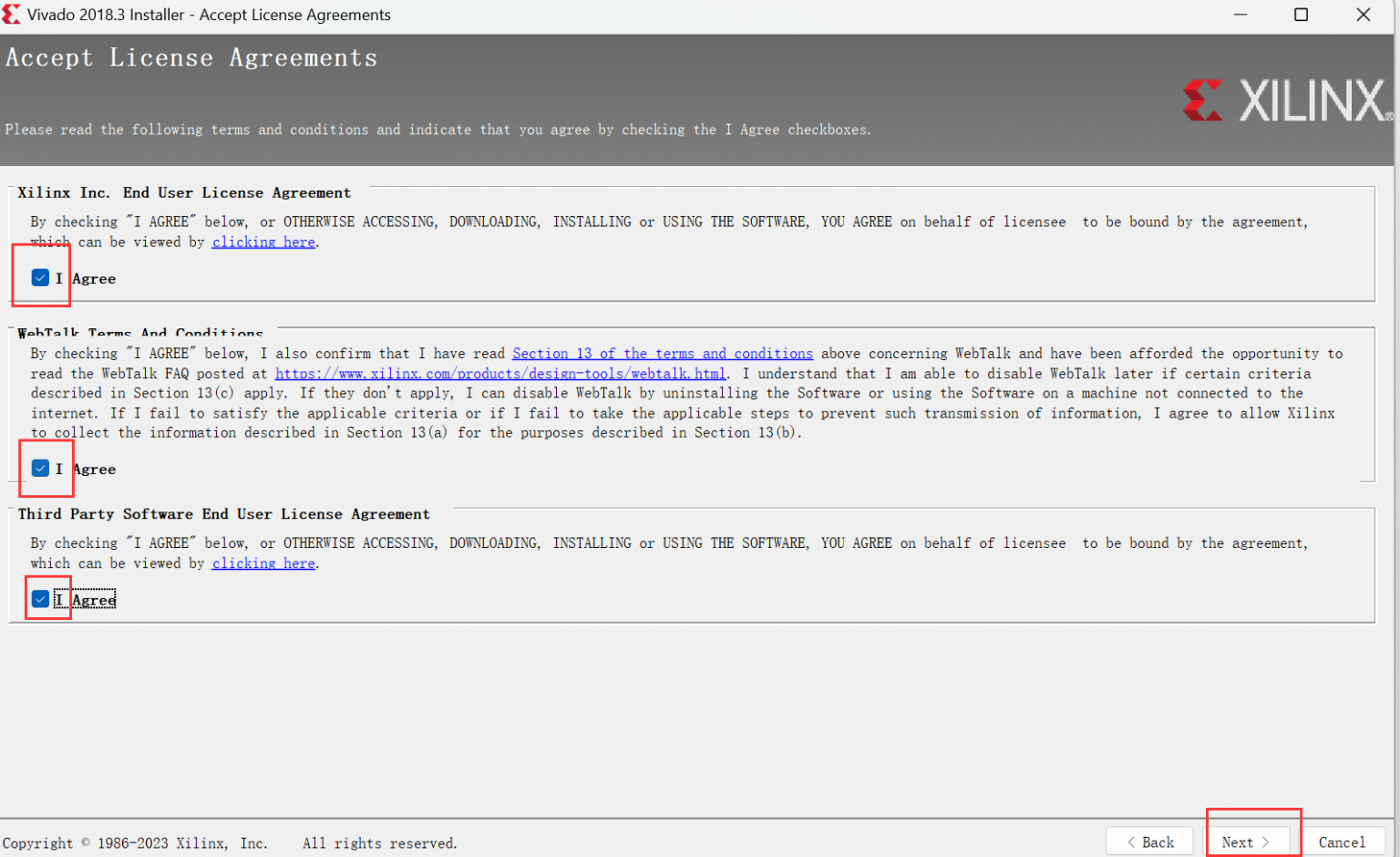The height and width of the screenshot is (857, 1400).
Task: Open the Third Party license "clicking here" link
Action: pyautogui.click(x=263, y=563)
